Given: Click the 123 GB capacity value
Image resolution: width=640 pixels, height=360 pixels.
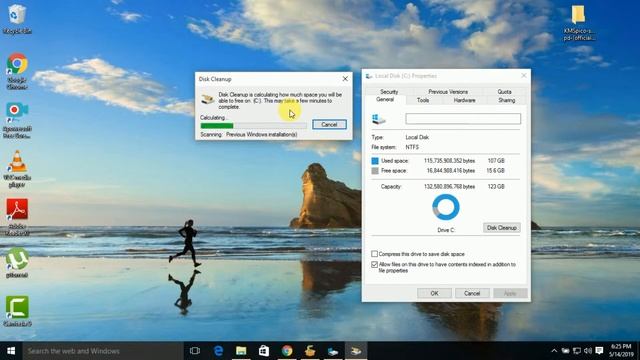Looking at the screenshot, I should pyautogui.click(x=496, y=187).
